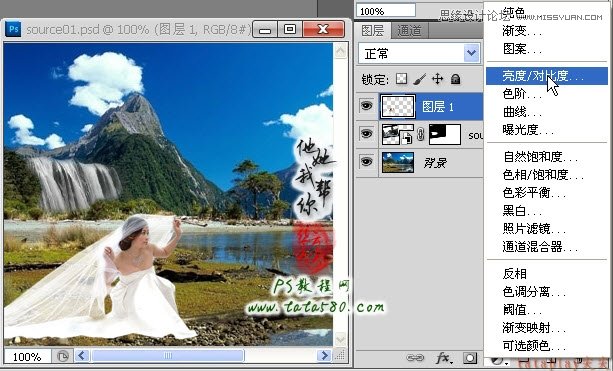The width and height of the screenshot is (613, 371).
Task: Select 阈值... menu item
Action: coord(546,310)
